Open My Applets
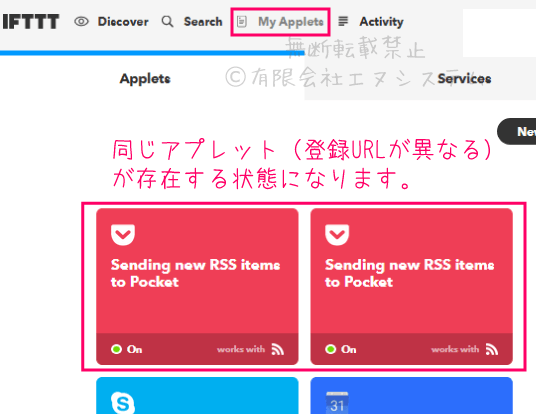The image size is (536, 414). (x=291, y=22)
